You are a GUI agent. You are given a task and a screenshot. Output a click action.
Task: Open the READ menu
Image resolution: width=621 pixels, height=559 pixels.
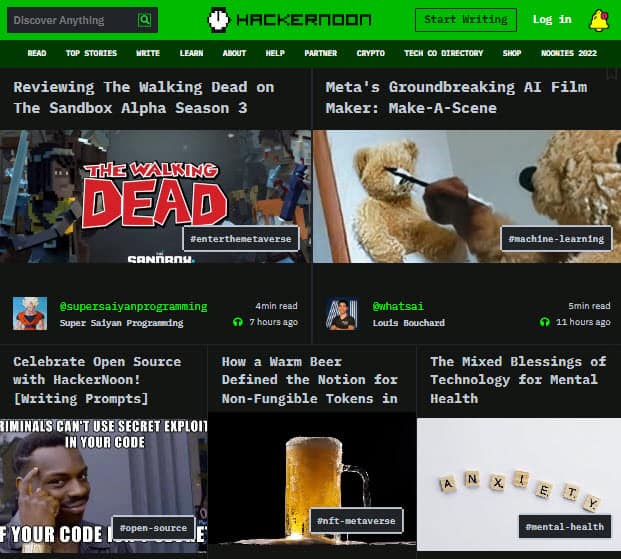tap(37, 53)
